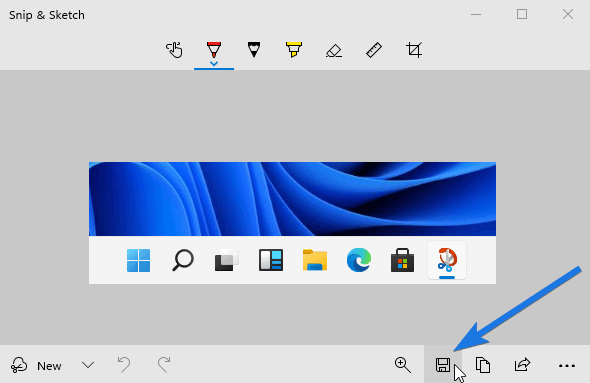Screen dimensions: 590x383
Task: Click the Snip & Sketch title text
Action: pyautogui.click(x=47, y=15)
